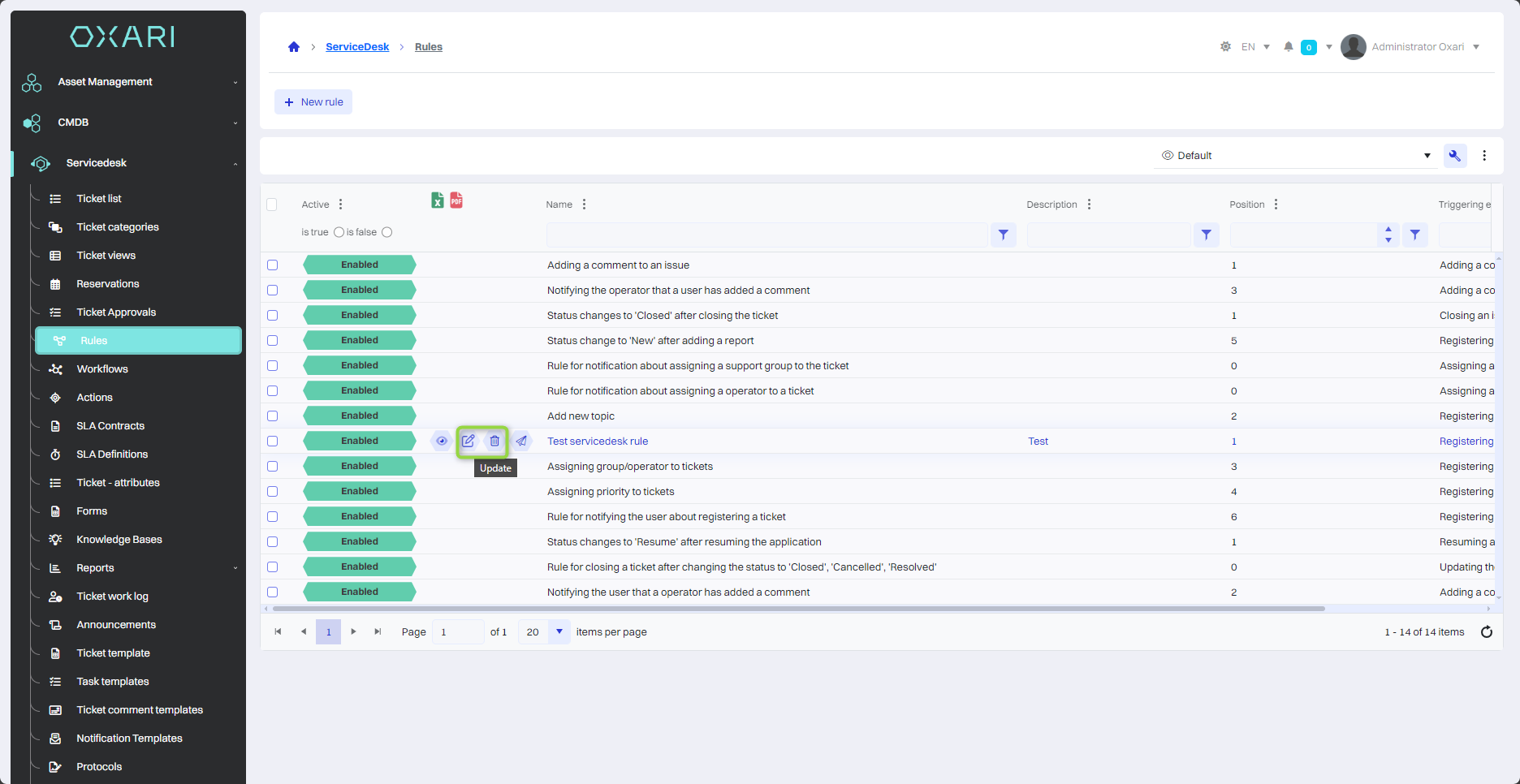Open the ServiceDesk breadcrumb link
Image resolution: width=1520 pixels, height=784 pixels.
(357, 47)
